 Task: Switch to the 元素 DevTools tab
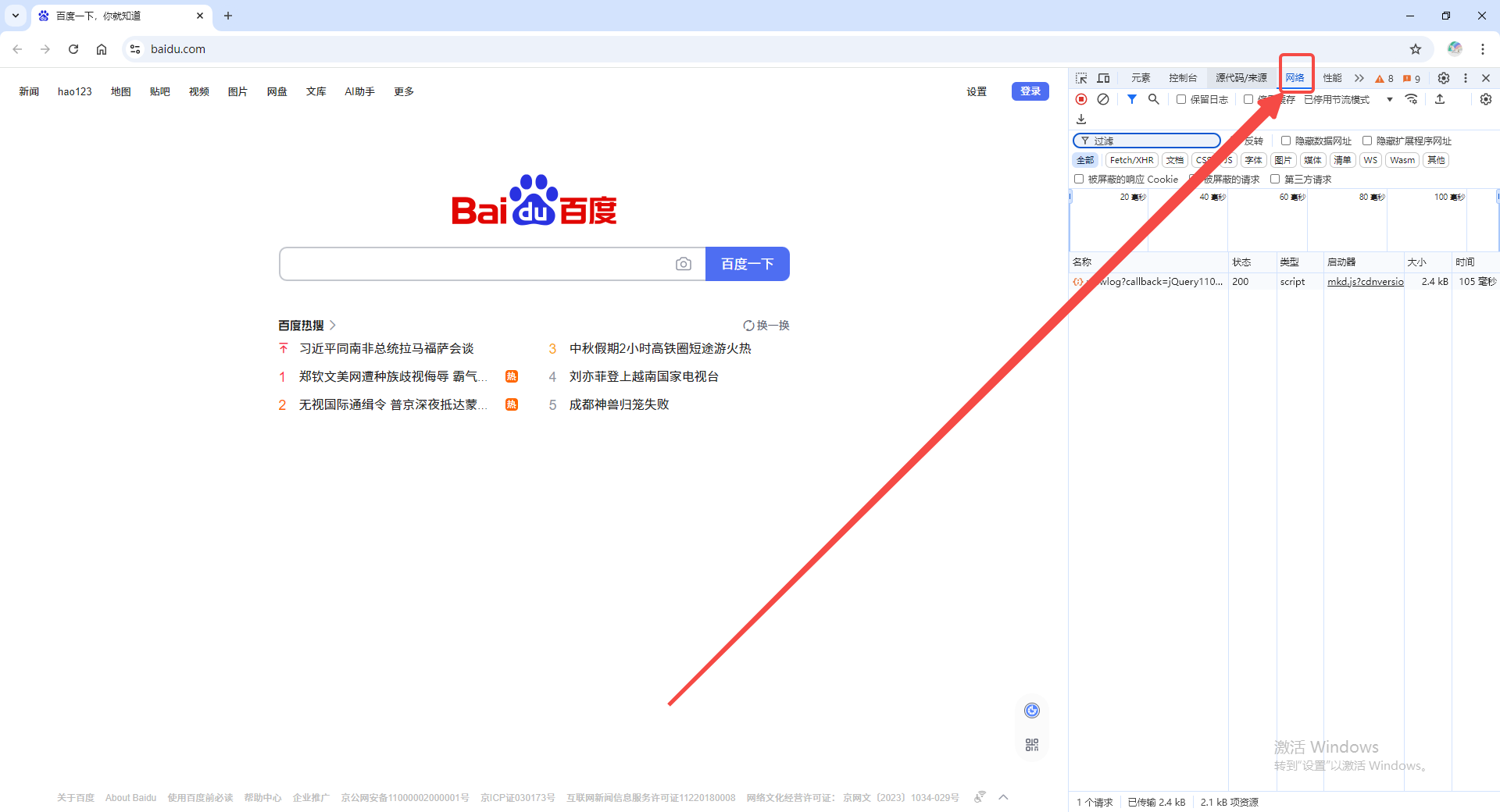click(1141, 78)
